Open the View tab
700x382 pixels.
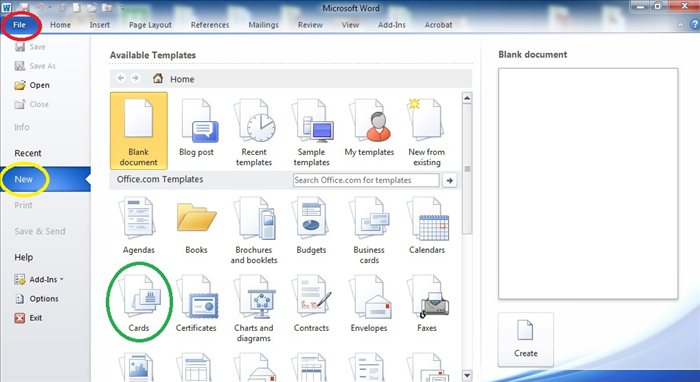coord(350,25)
